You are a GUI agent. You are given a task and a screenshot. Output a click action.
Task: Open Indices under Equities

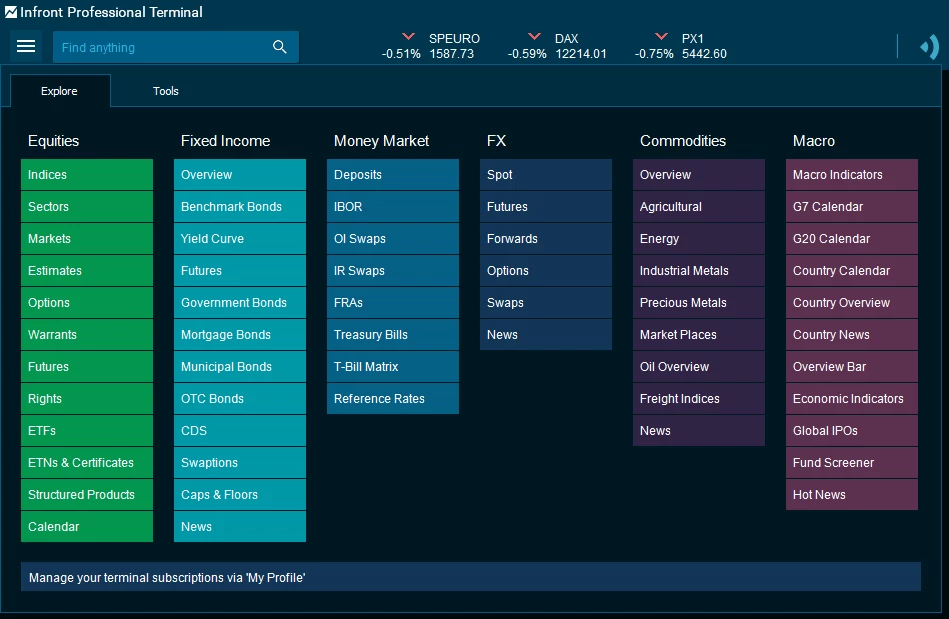click(x=87, y=174)
